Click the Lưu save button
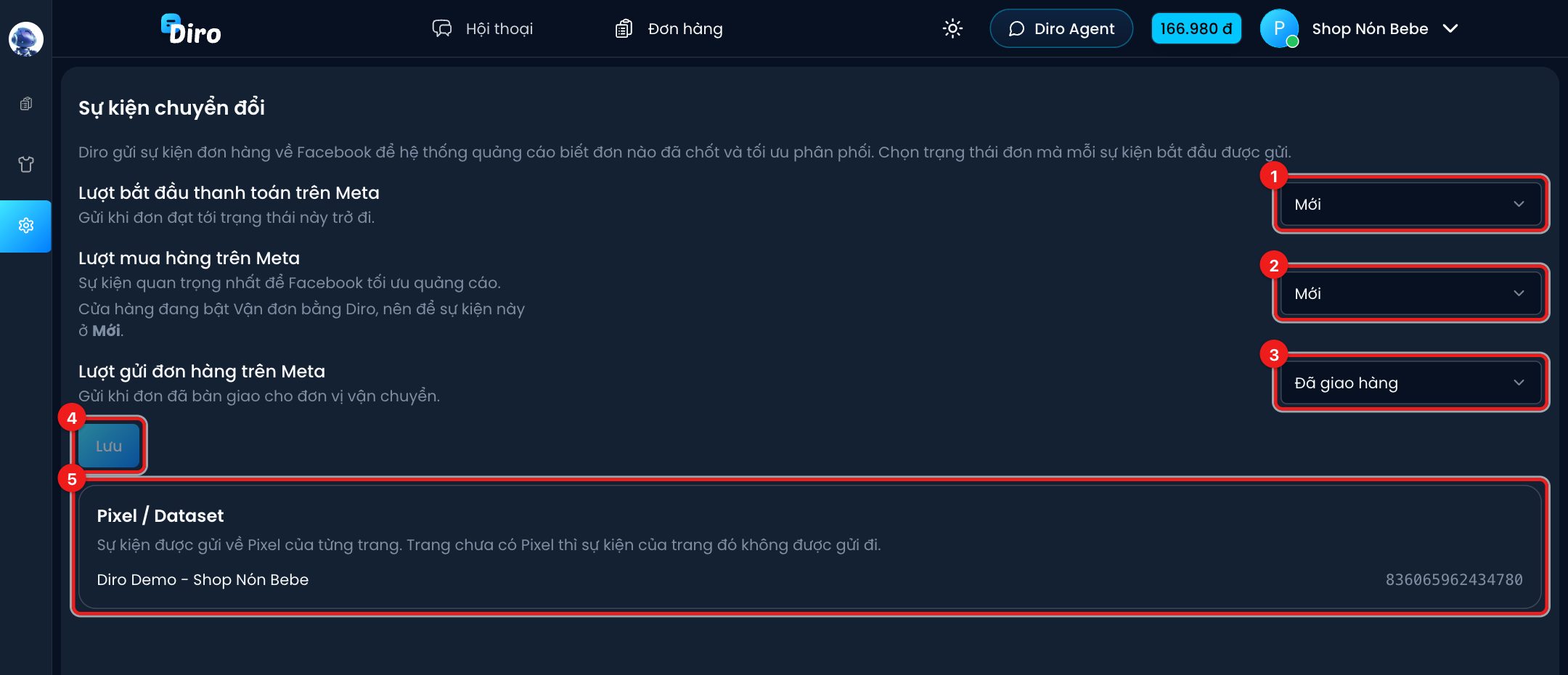This screenshot has width=1568, height=675. click(109, 446)
